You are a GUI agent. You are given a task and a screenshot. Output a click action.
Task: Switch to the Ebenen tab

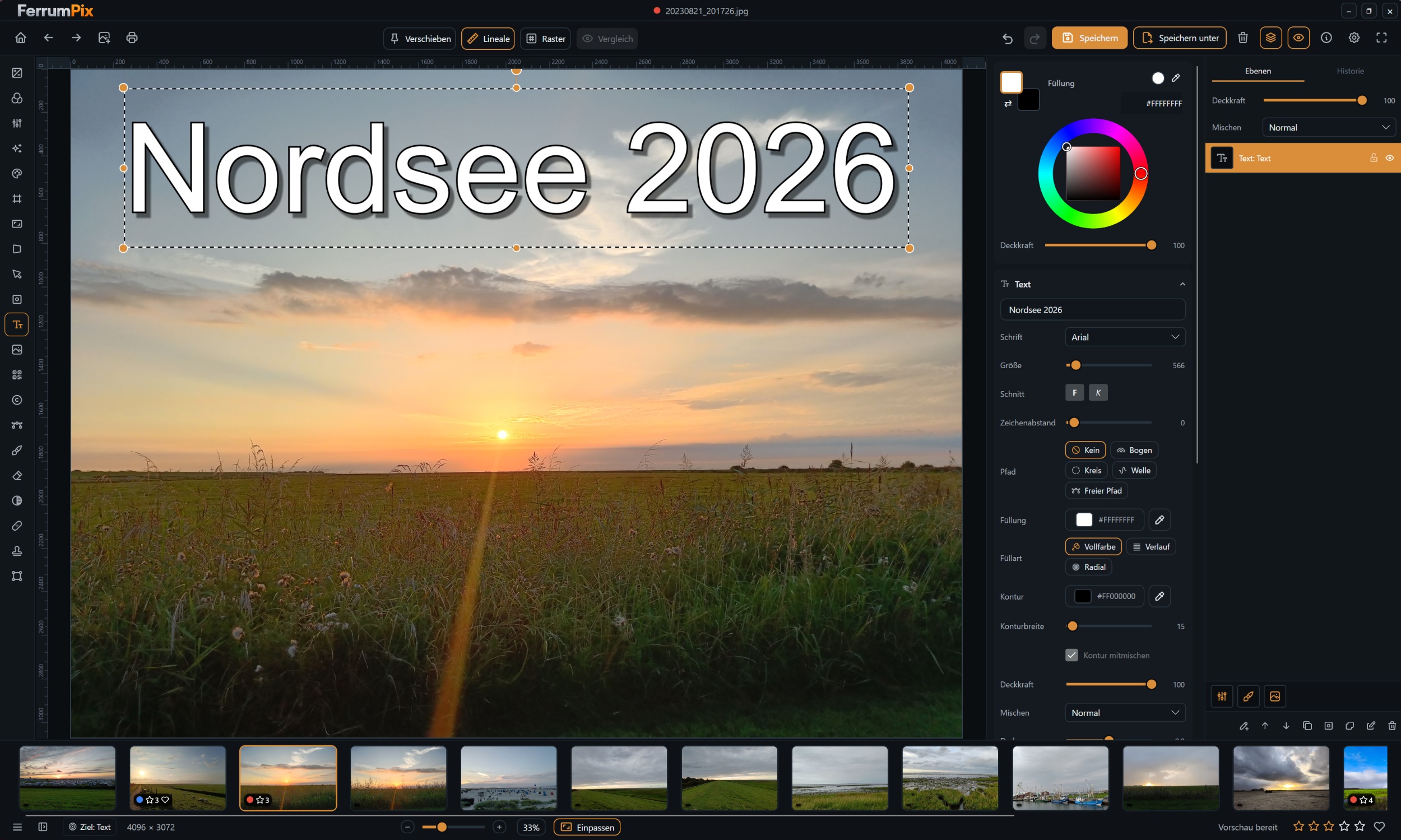pyautogui.click(x=1258, y=71)
